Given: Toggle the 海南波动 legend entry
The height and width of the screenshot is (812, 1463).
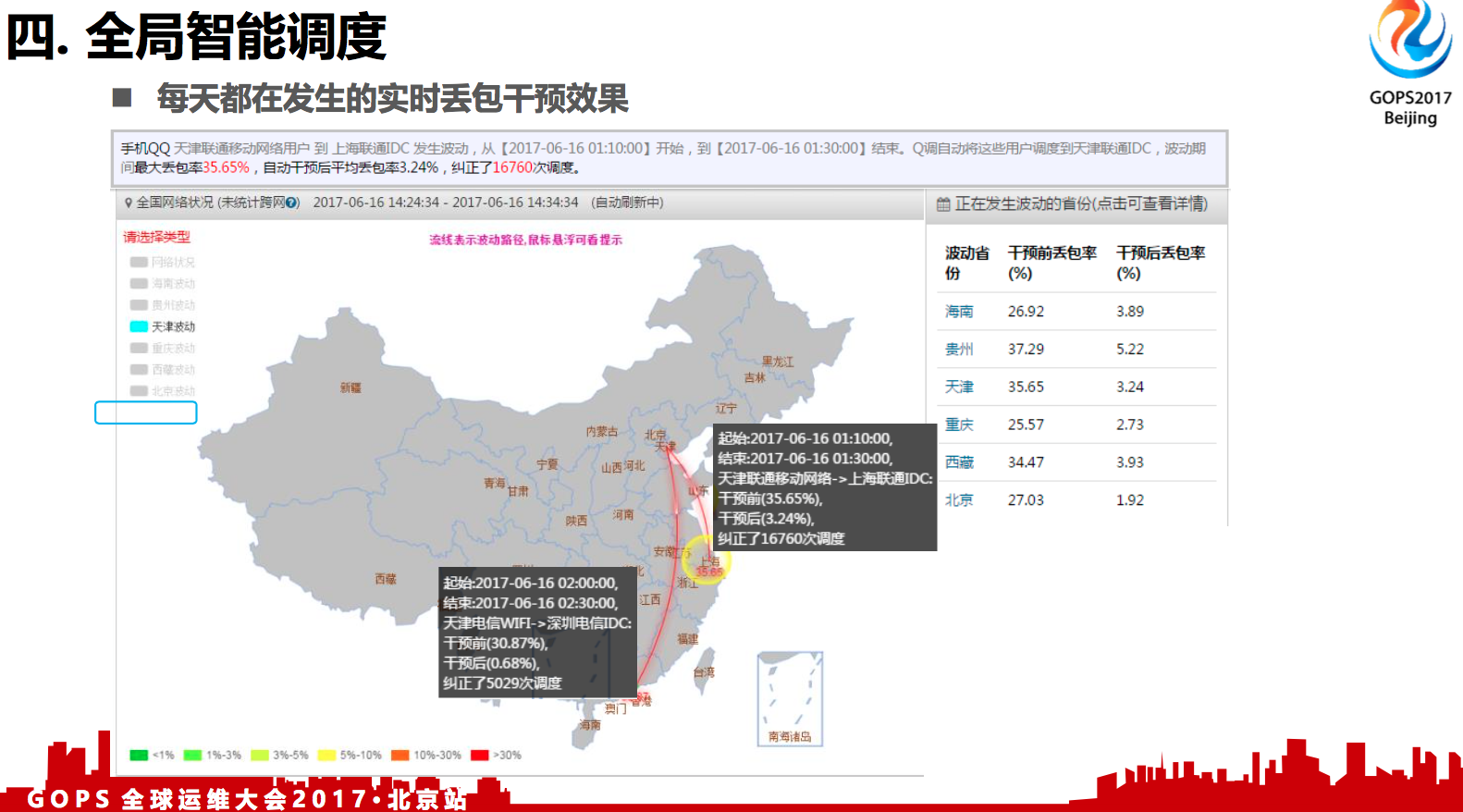Looking at the screenshot, I should click(x=163, y=284).
